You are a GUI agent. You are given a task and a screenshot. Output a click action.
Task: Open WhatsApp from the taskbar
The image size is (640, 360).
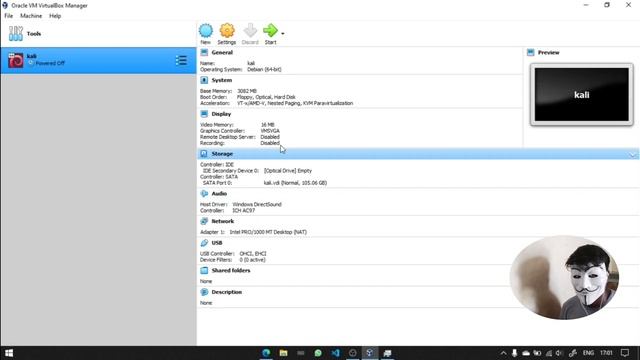click(x=318, y=353)
